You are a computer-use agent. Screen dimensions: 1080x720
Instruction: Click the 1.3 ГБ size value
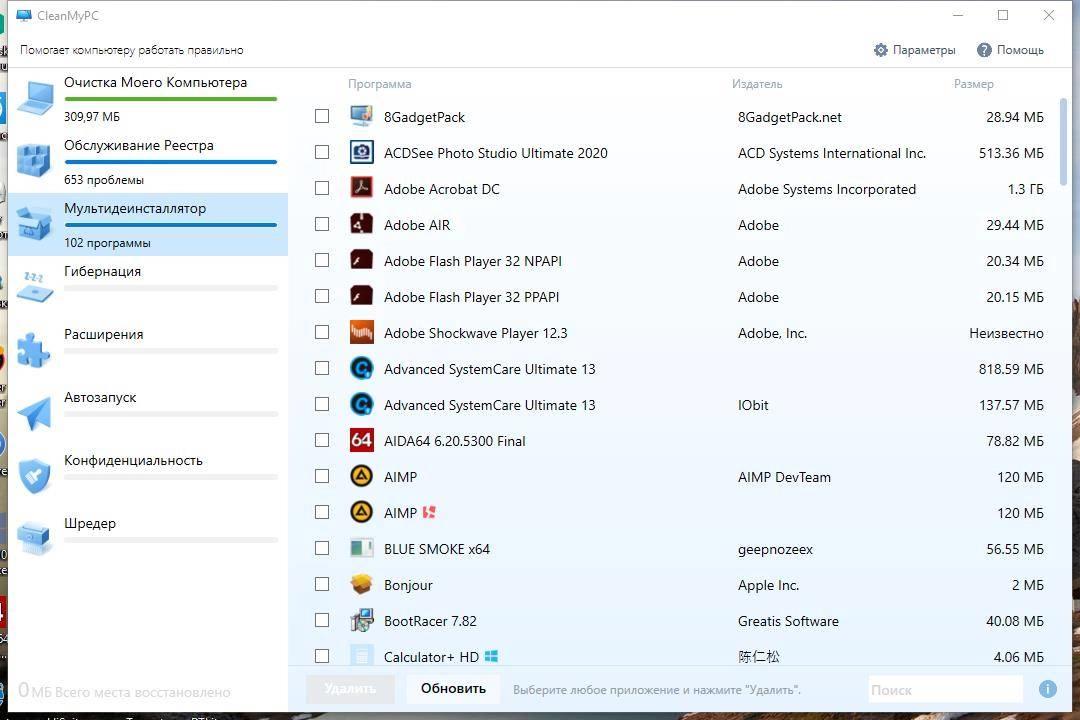(x=1026, y=189)
